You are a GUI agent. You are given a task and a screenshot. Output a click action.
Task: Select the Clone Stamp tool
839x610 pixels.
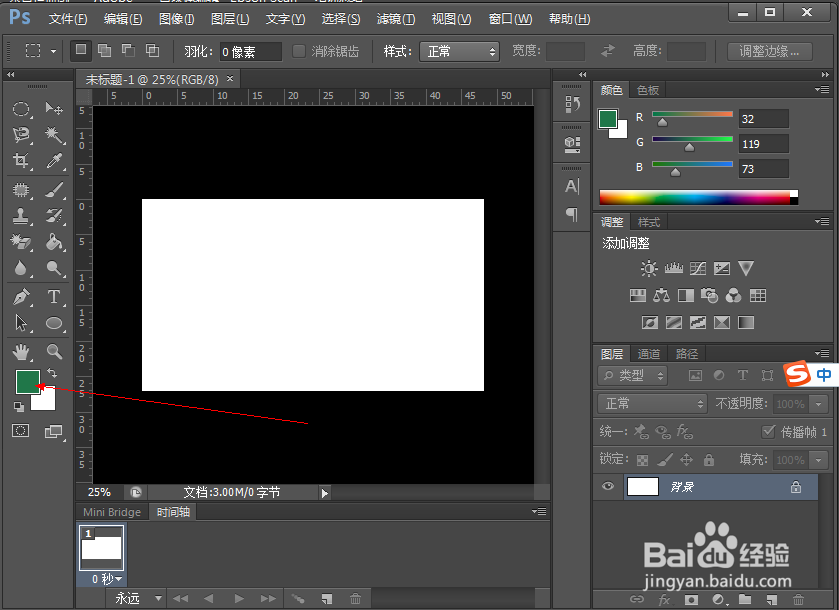click(21, 216)
